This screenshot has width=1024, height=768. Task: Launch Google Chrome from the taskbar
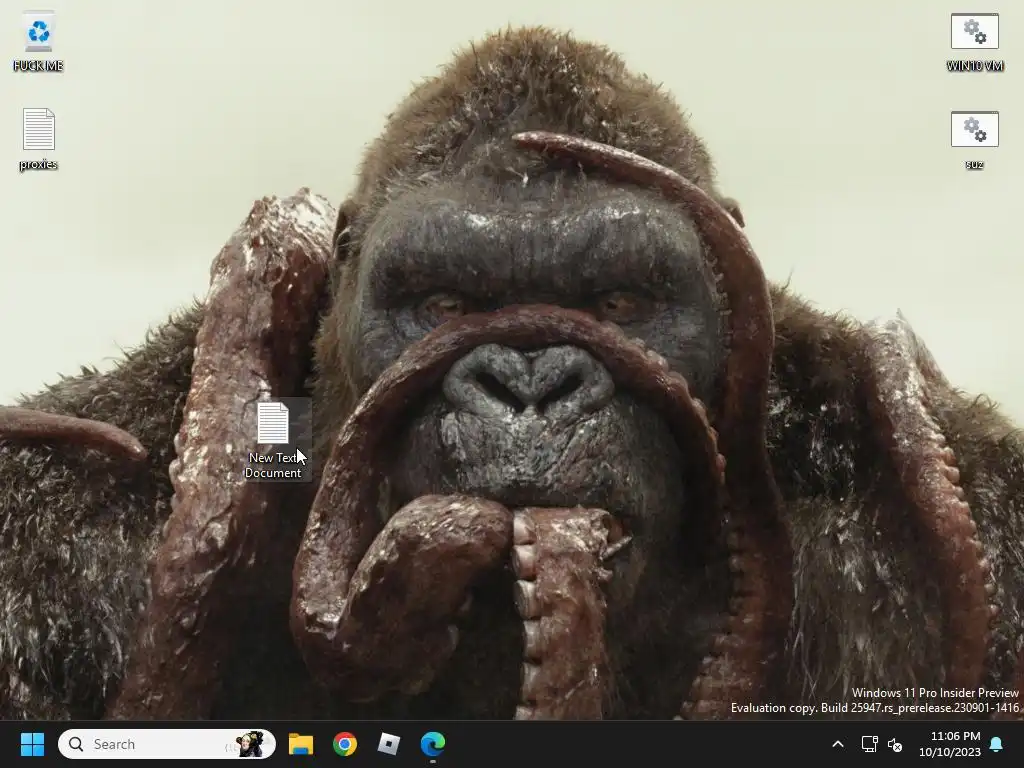click(345, 744)
